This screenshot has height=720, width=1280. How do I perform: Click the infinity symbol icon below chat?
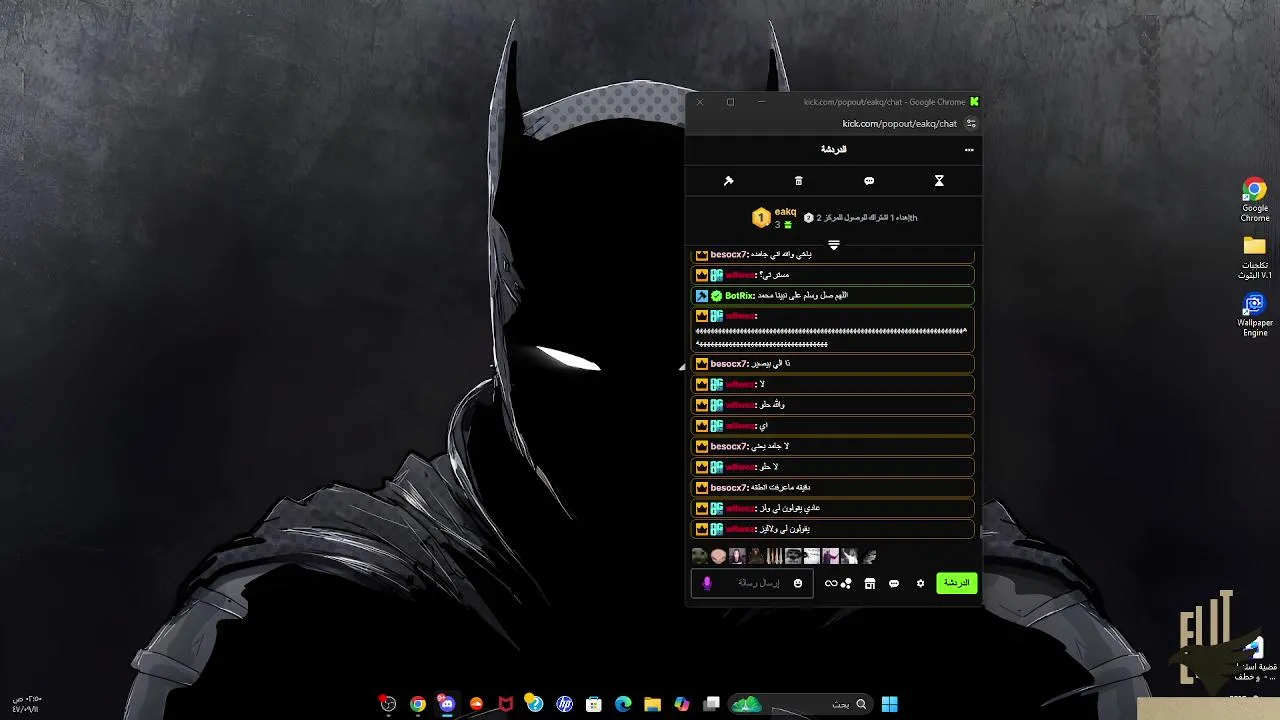pyautogui.click(x=831, y=584)
